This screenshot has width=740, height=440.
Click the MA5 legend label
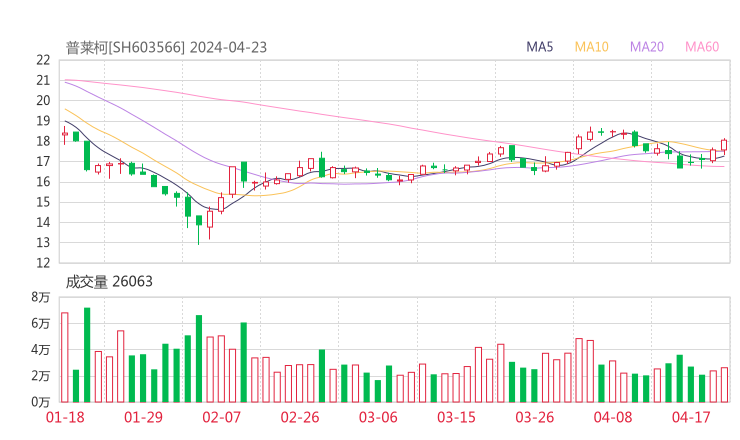click(x=539, y=47)
